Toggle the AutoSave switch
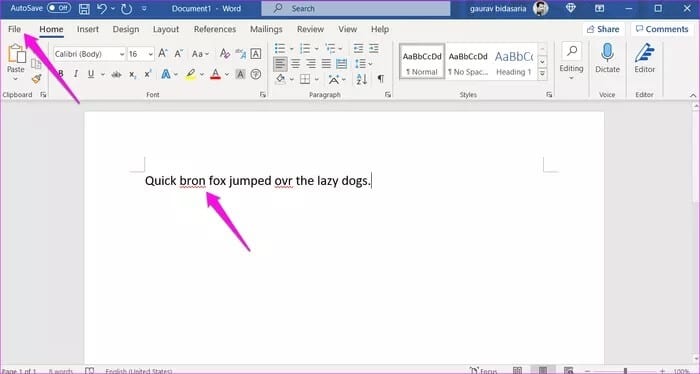This screenshot has width=700, height=374. (59, 8)
